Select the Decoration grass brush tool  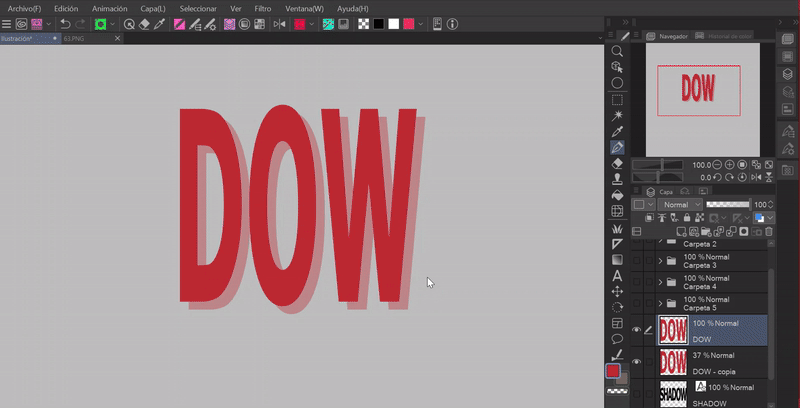617,228
